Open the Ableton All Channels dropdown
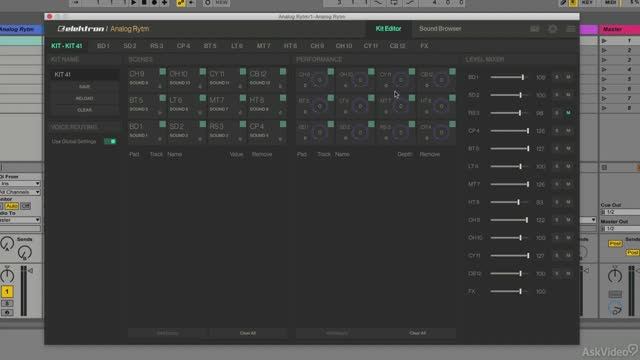The width and height of the screenshot is (640, 360). (20, 192)
